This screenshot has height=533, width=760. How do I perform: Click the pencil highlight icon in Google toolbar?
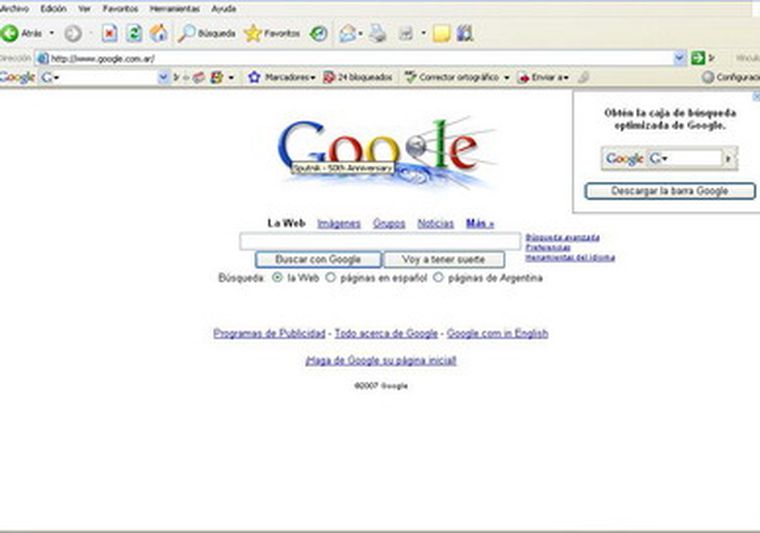[583, 77]
